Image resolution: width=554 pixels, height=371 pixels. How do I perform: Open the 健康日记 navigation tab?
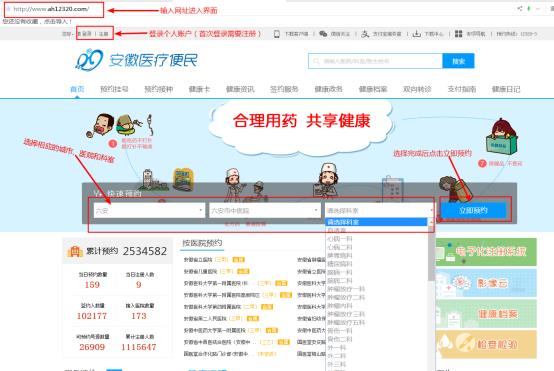point(506,89)
